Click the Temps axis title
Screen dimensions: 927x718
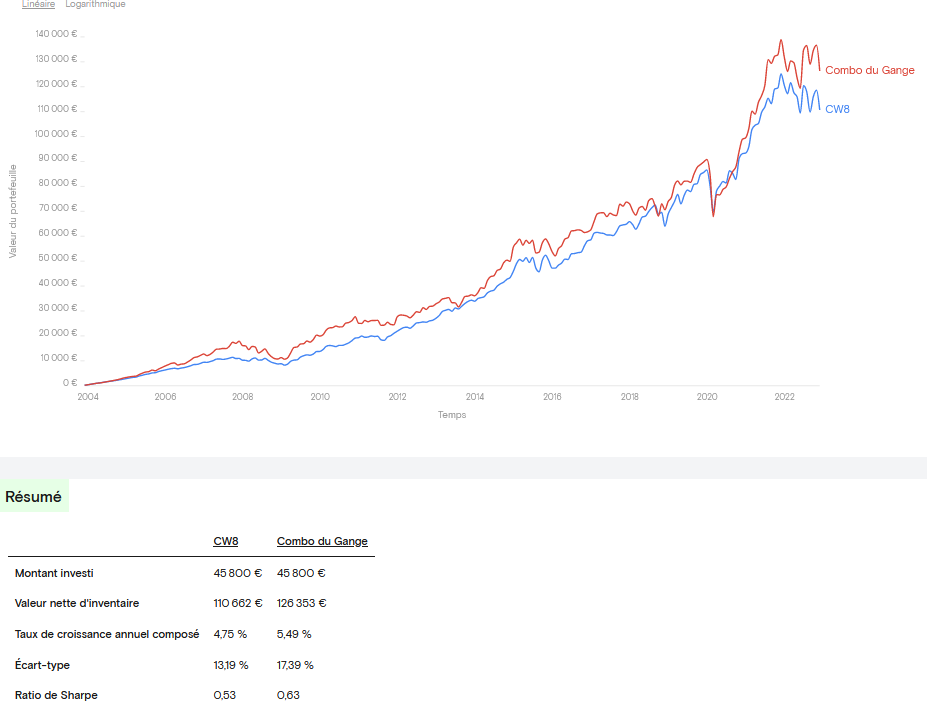pos(452,415)
